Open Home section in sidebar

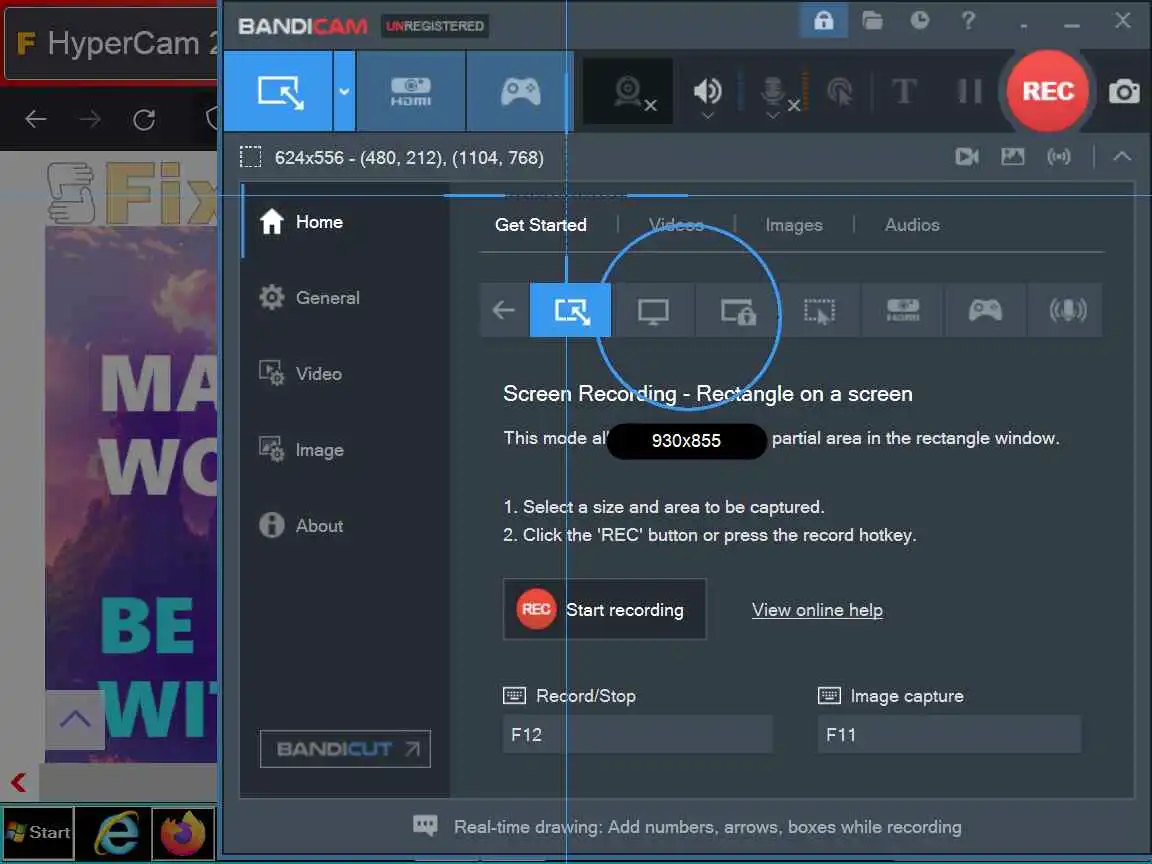tap(345, 222)
